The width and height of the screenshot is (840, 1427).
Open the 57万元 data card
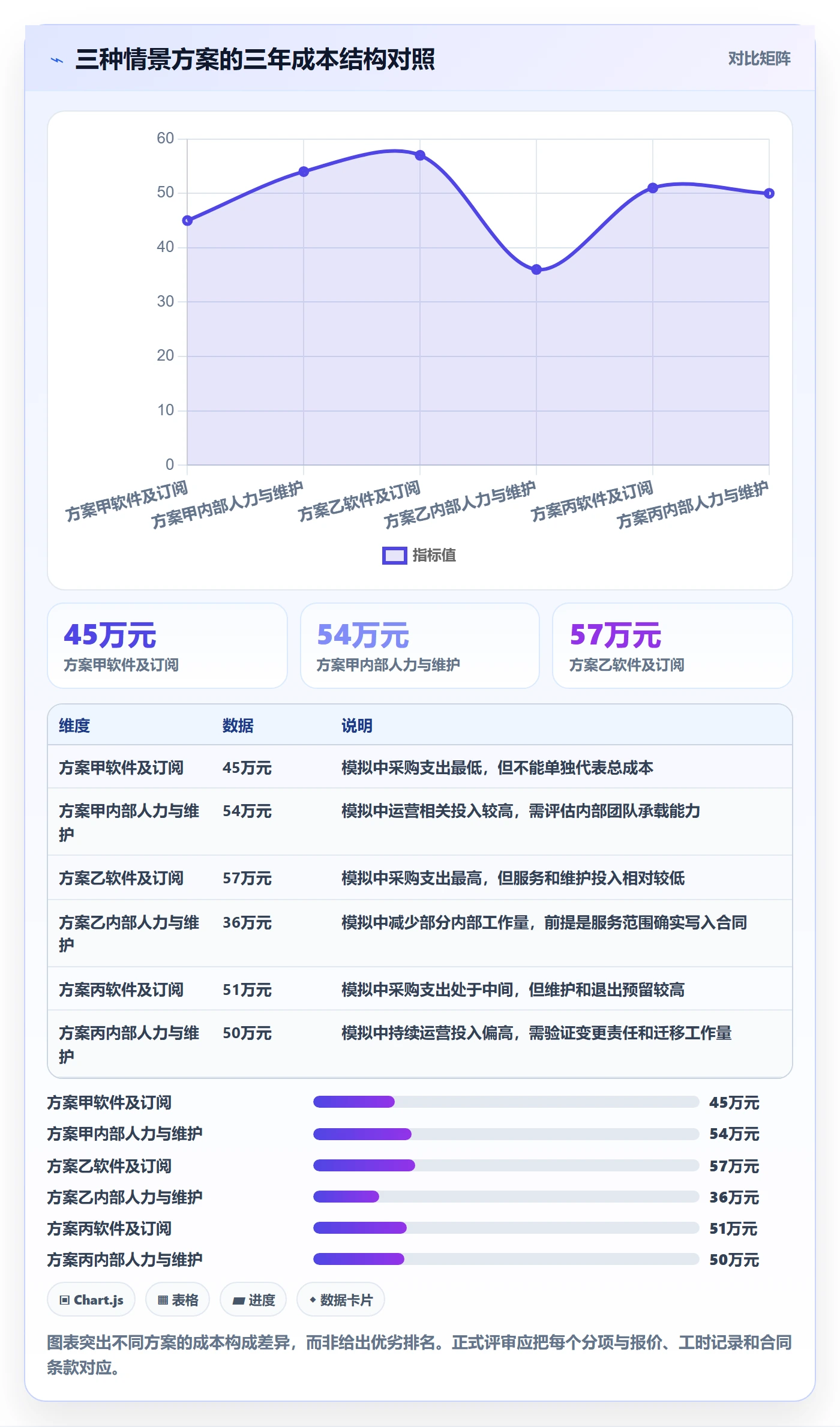(x=672, y=646)
